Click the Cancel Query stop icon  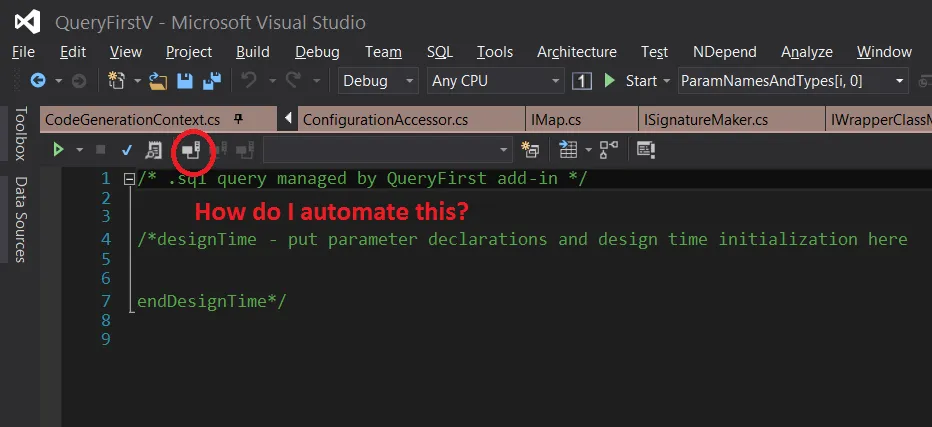100,150
